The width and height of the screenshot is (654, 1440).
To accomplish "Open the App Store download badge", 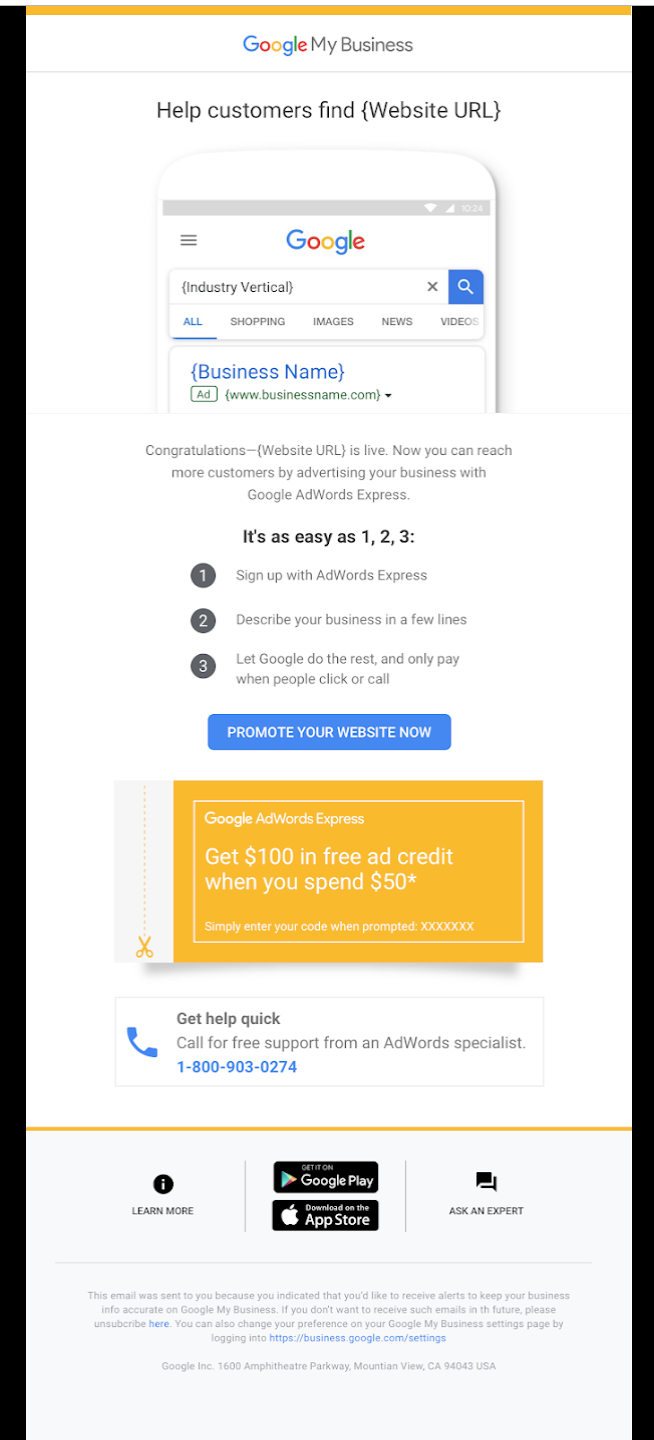I will pyautogui.click(x=325, y=1215).
